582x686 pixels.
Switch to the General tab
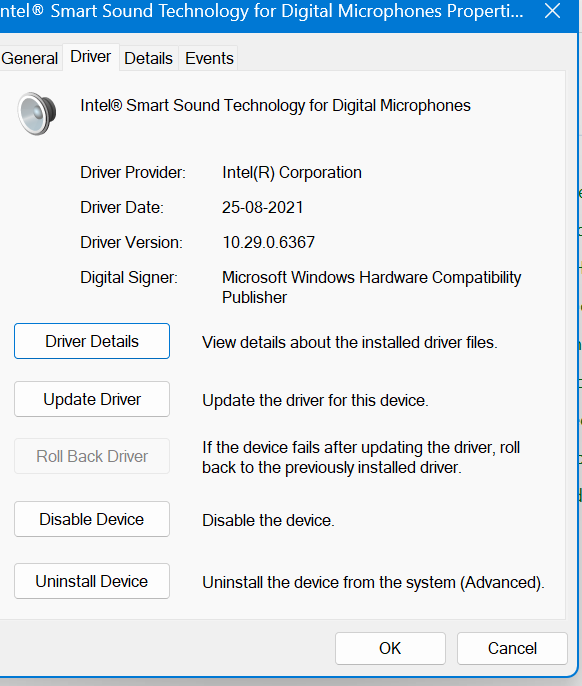click(x=29, y=58)
